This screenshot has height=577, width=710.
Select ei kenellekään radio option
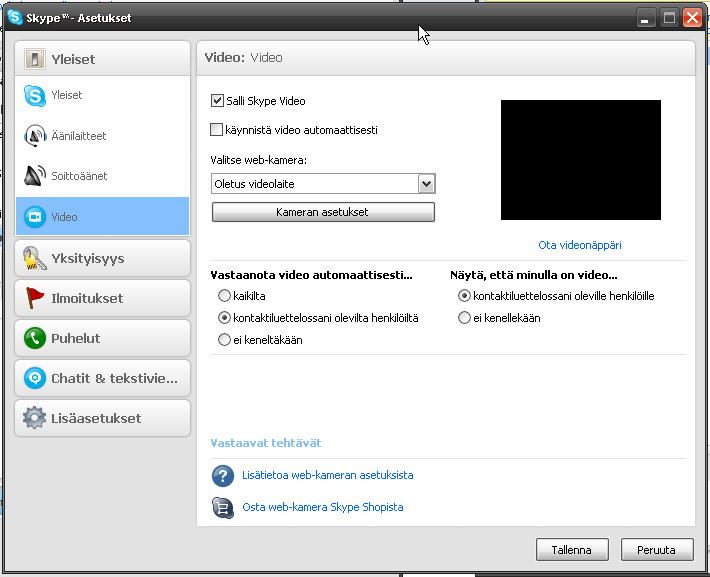(464, 318)
